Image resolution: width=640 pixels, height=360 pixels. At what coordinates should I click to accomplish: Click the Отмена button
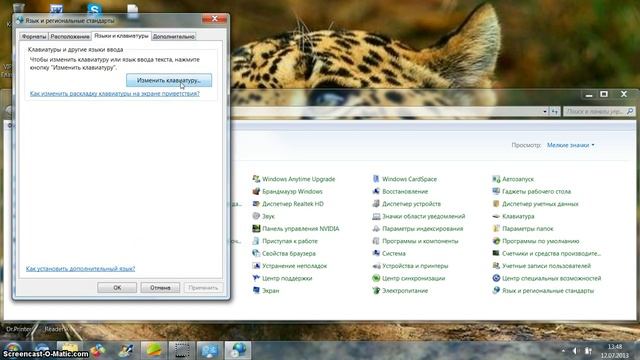coord(160,288)
